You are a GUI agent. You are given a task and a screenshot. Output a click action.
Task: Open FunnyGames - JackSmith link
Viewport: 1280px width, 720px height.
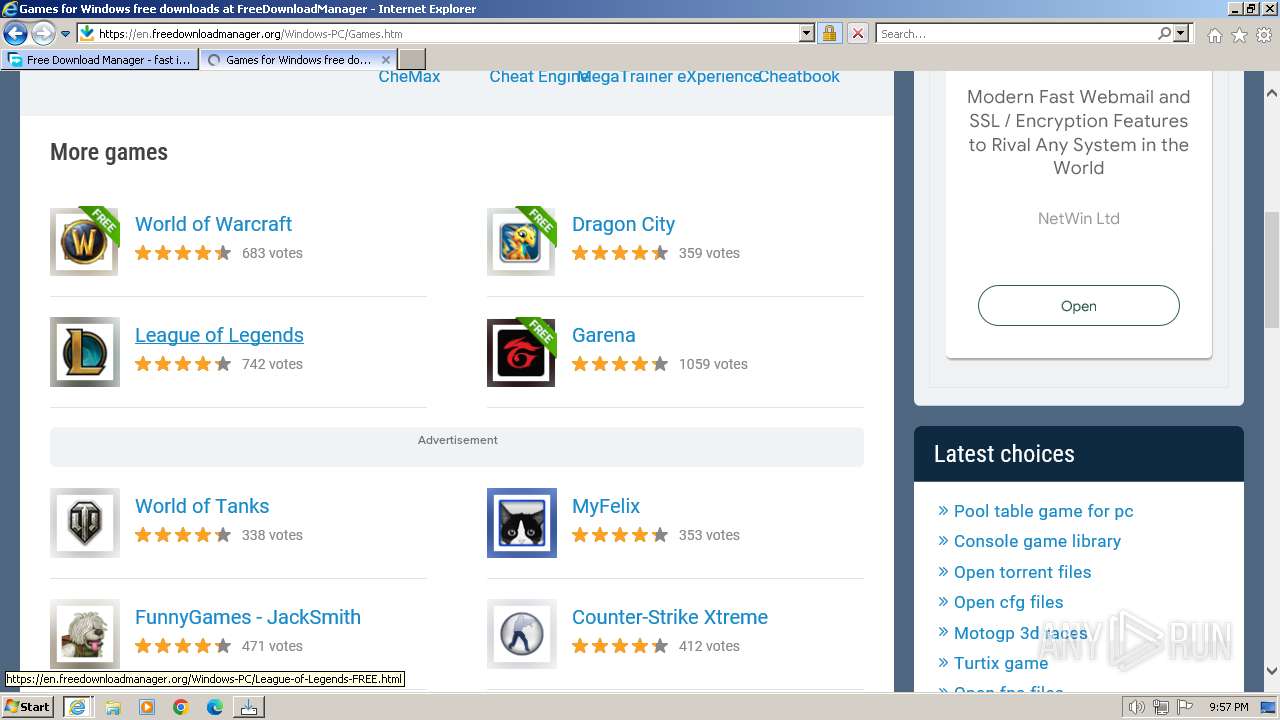[248, 617]
